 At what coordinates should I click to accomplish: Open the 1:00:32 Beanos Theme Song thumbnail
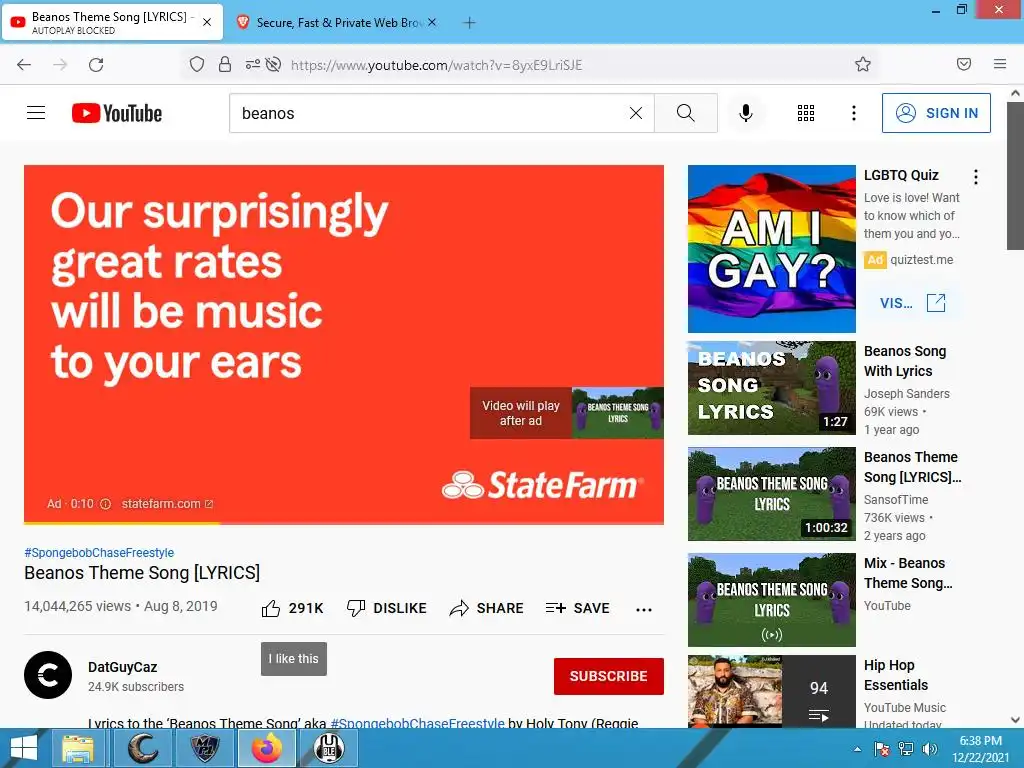[771, 494]
